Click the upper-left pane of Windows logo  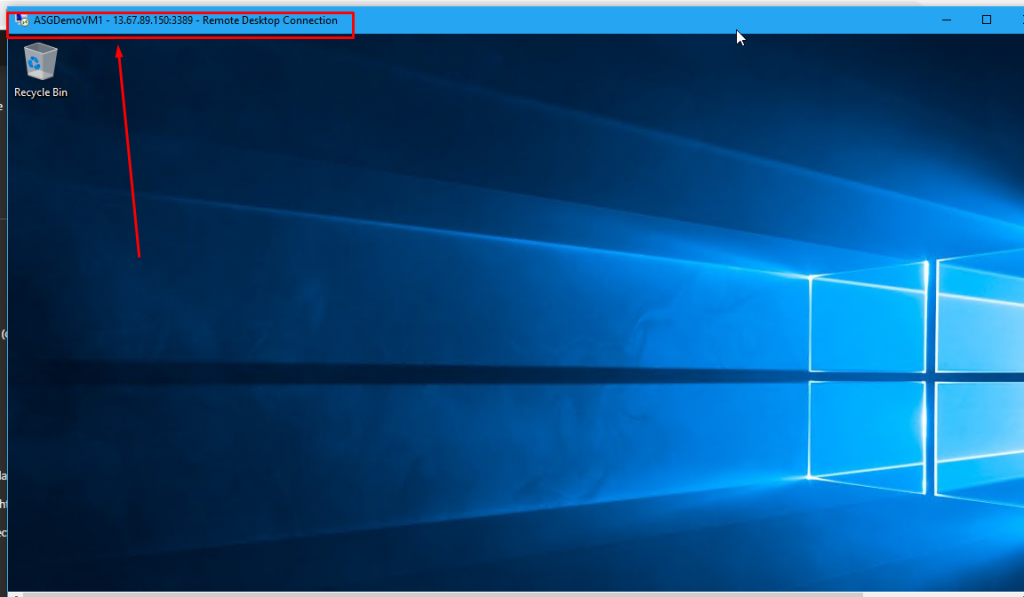click(867, 318)
